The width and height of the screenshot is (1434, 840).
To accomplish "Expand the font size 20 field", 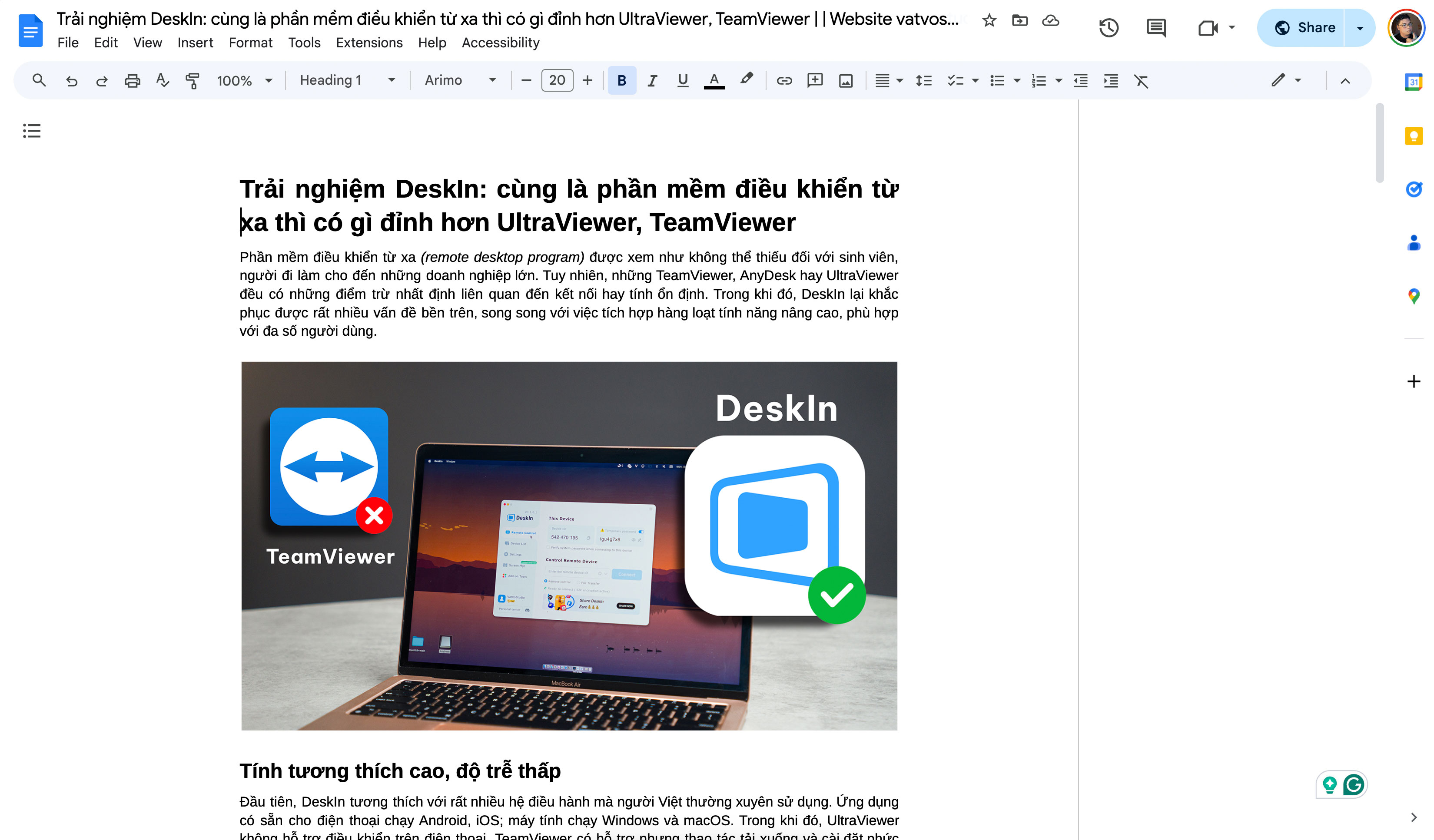I will [x=557, y=80].
